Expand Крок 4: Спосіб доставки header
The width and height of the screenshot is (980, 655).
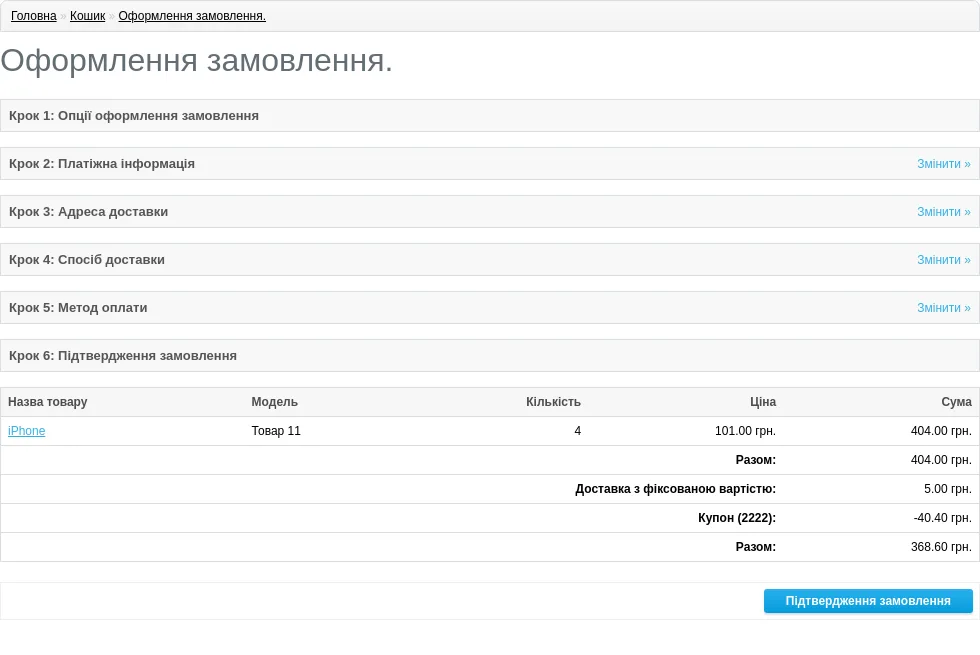(490, 260)
